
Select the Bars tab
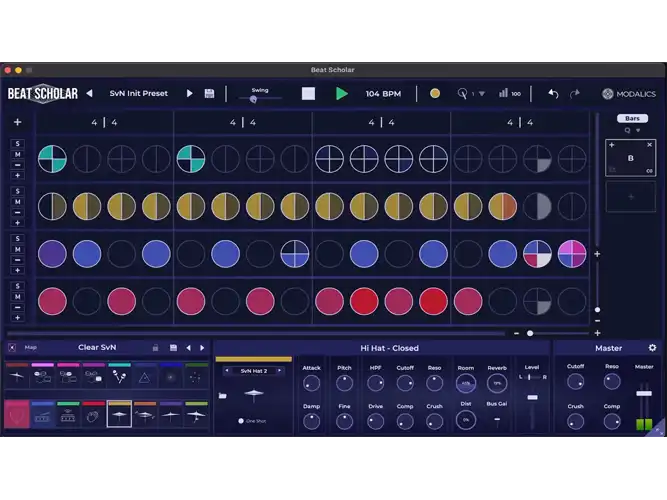point(632,118)
